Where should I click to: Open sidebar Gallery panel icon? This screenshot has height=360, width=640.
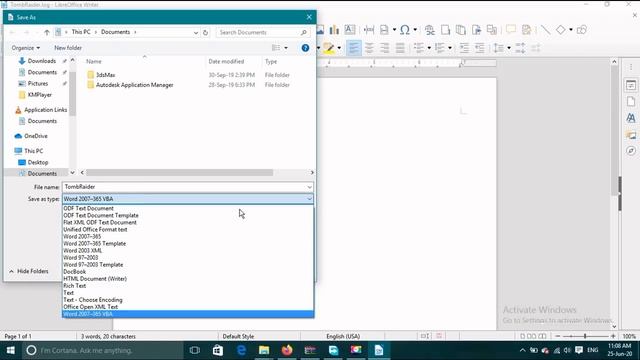[631, 135]
